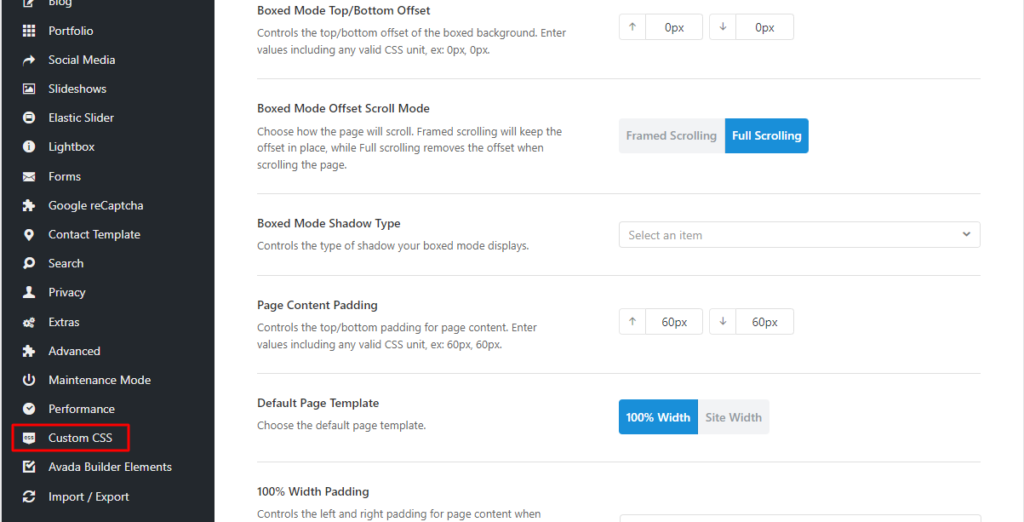The image size is (1024, 522).
Task: Click the Forms envelope icon
Action: [x=29, y=176]
